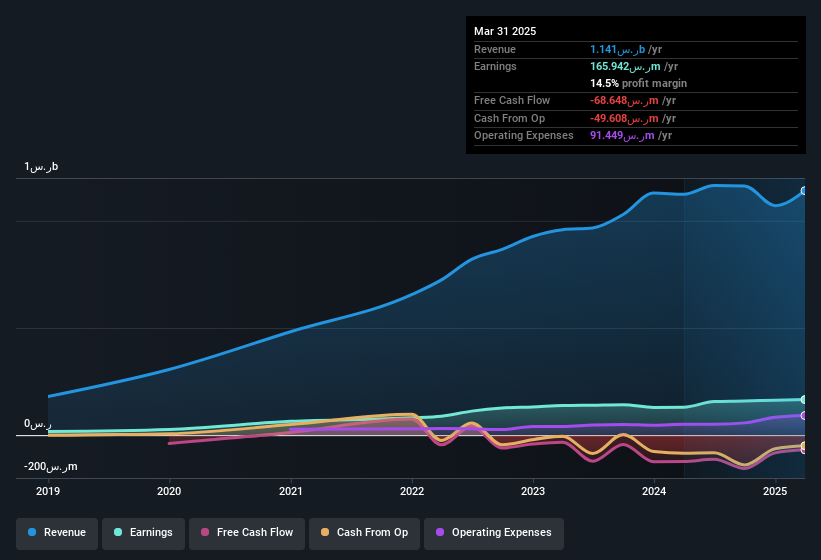821x560 pixels.
Task: Toggle the Cash From Op legend button
Action: coord(364,533)
